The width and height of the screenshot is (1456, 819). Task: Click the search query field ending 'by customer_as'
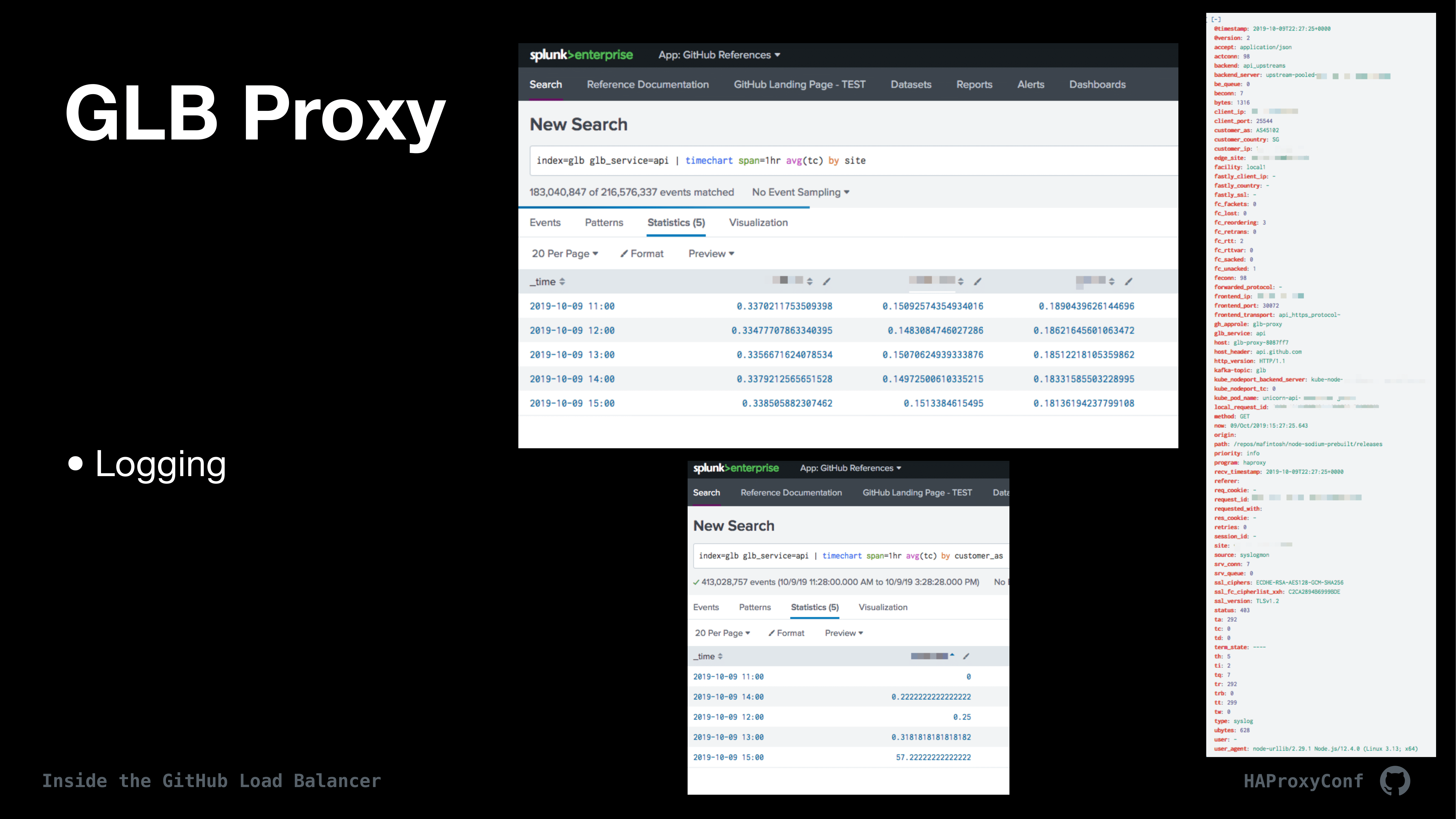(851, 556)
